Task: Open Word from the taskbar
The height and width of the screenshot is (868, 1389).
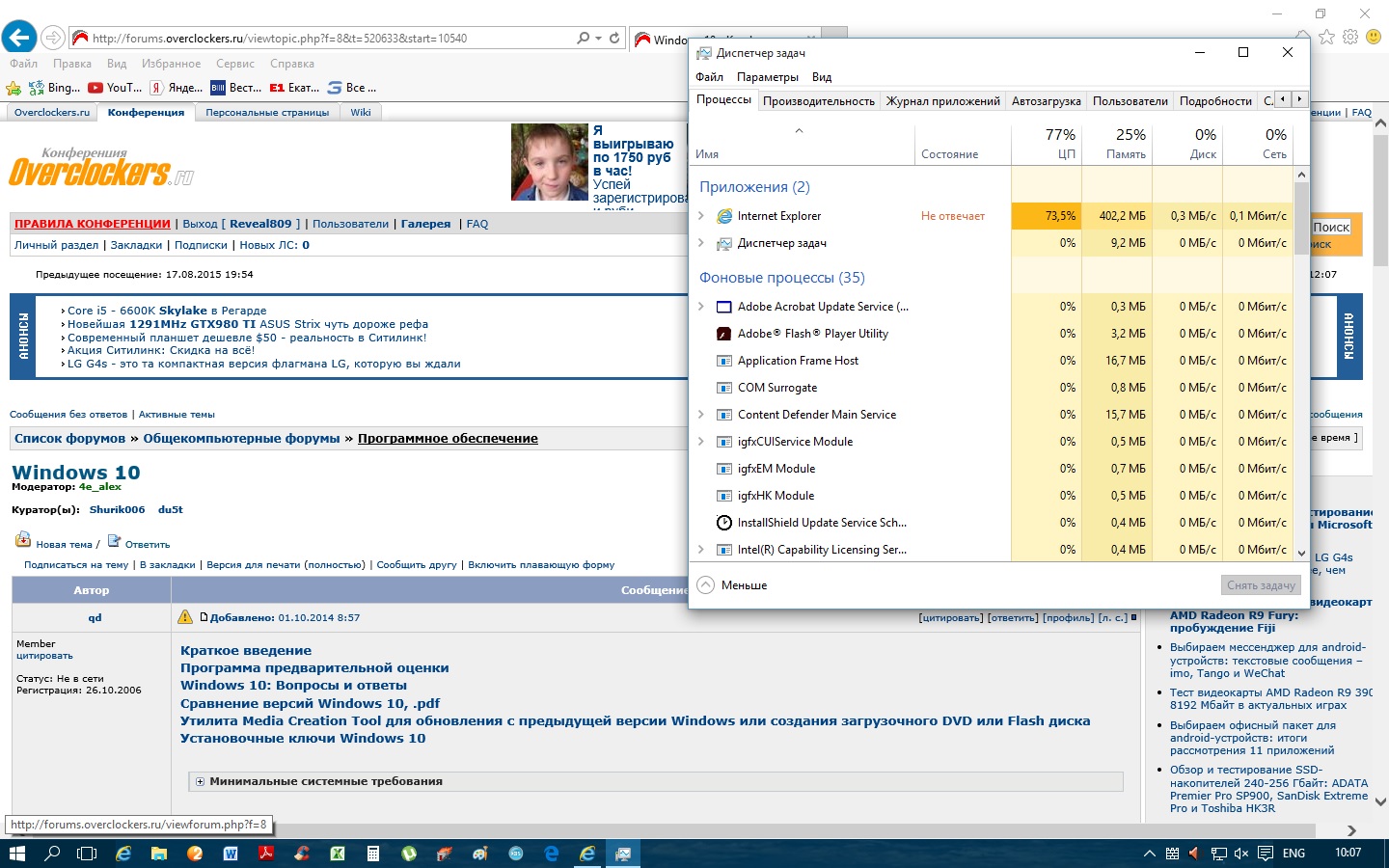Action: coord(231,854)
